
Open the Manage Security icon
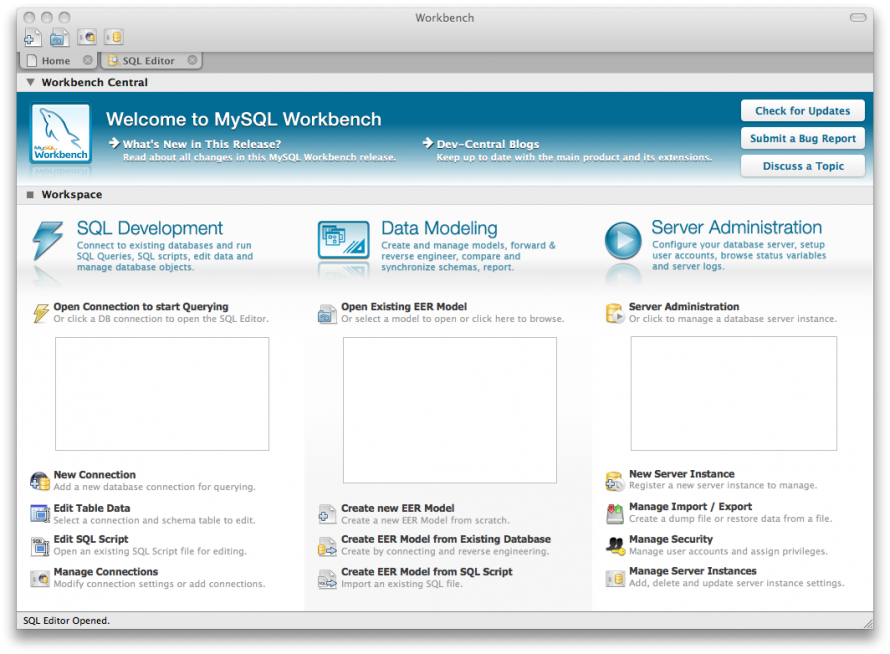click(615, 544)
